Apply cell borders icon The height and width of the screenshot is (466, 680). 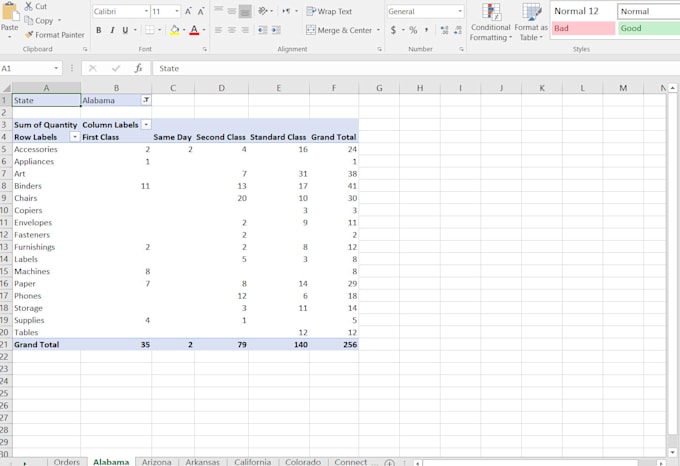pos(150,30)
